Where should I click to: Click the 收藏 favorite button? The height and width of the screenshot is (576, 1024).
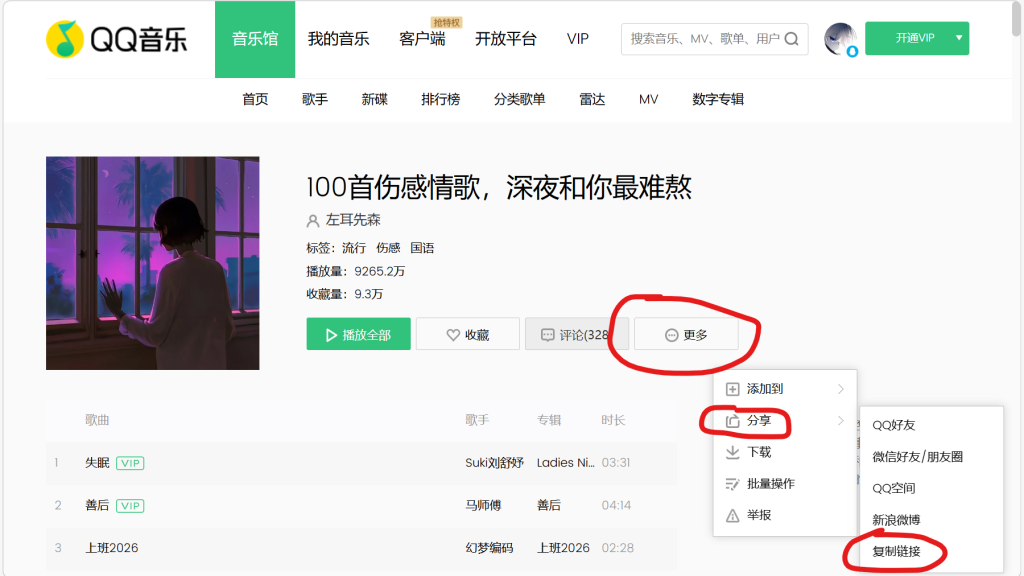pyautogui.click(x=467, y=335)
